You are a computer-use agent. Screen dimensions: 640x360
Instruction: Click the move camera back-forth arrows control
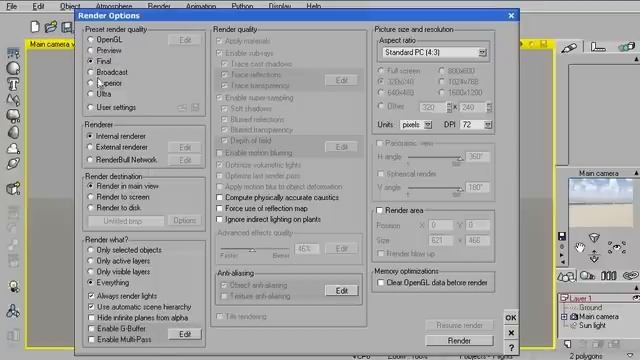(594, 256)
